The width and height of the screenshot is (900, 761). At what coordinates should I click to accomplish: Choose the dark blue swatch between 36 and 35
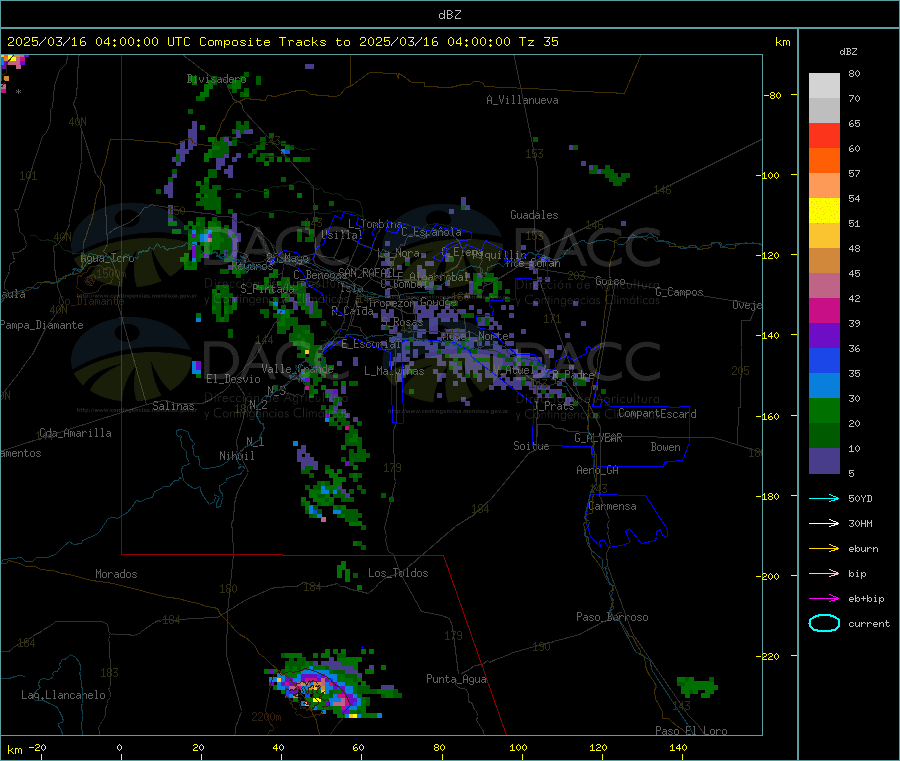(824, 360)
